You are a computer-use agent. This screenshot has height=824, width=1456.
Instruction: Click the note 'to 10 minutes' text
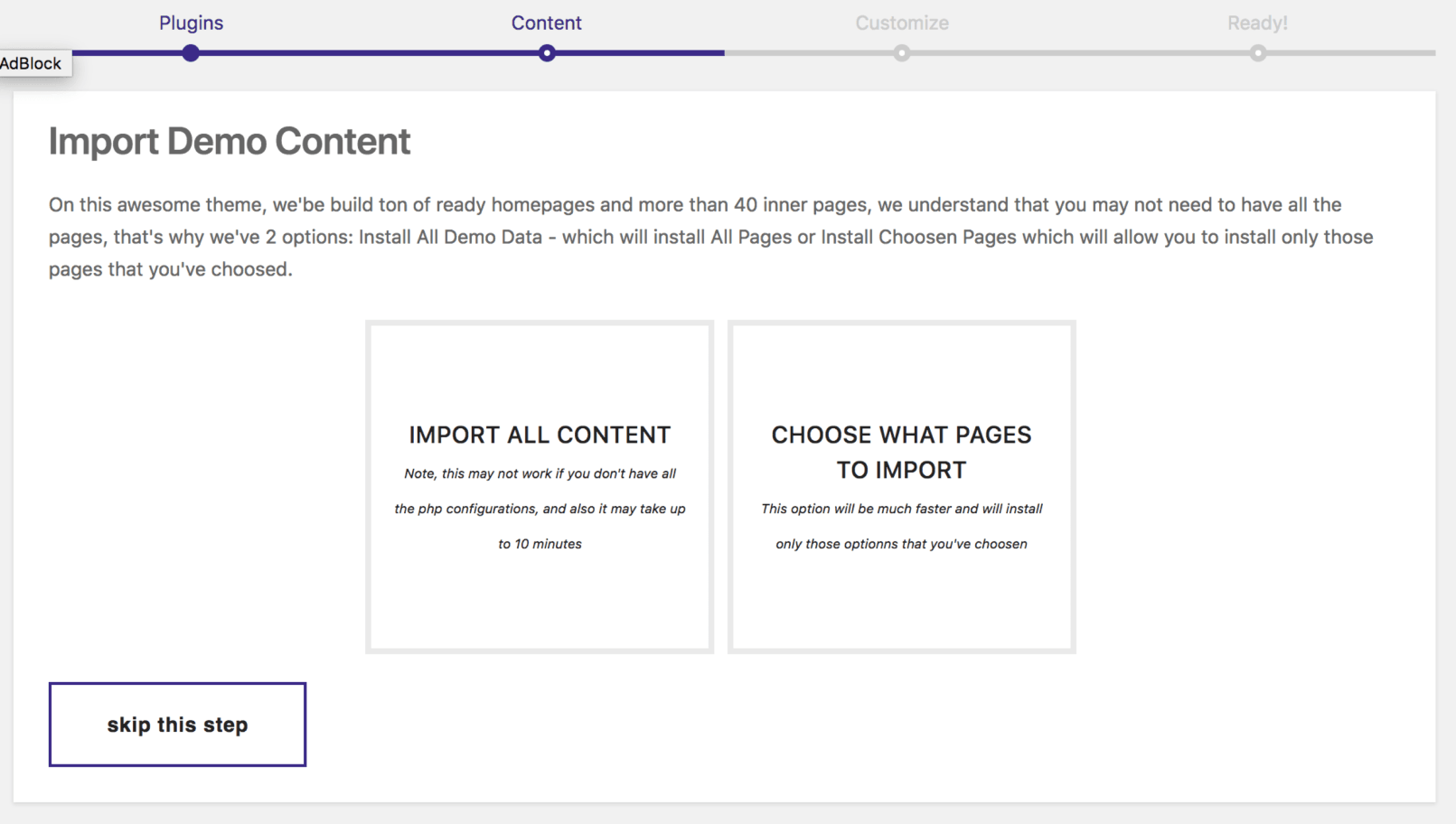tap(540, 544)
